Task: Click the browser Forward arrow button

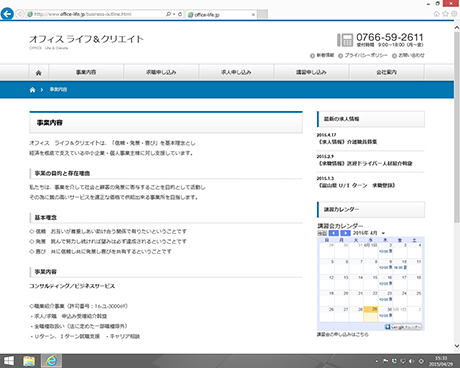Action: (20, 14)
